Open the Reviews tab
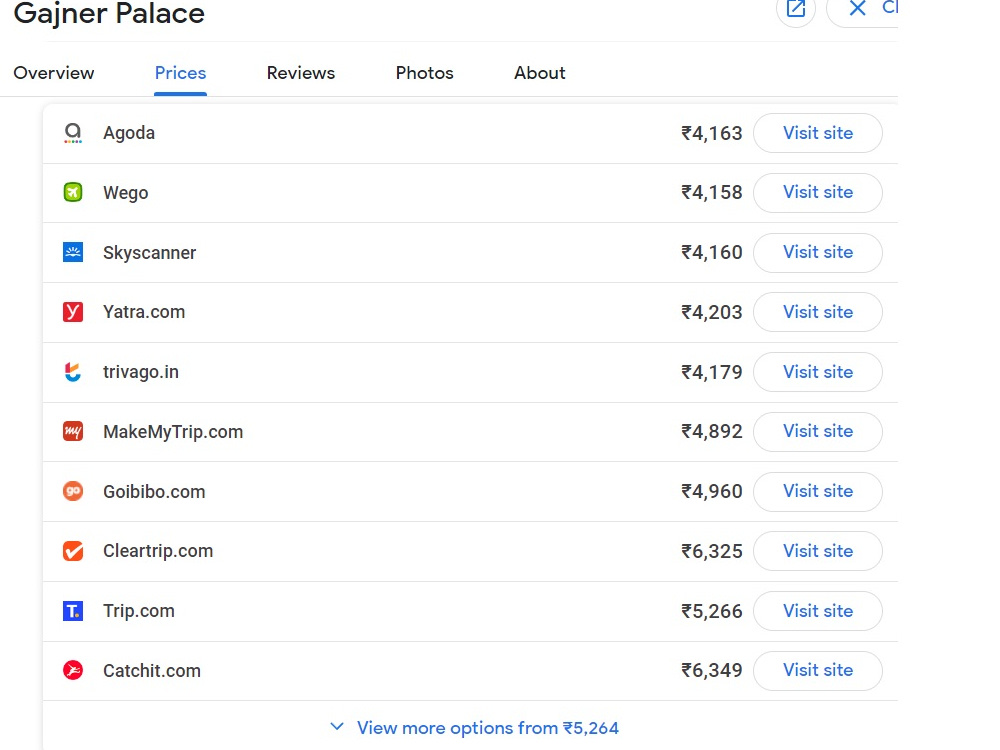 click(x=300, y=73)
